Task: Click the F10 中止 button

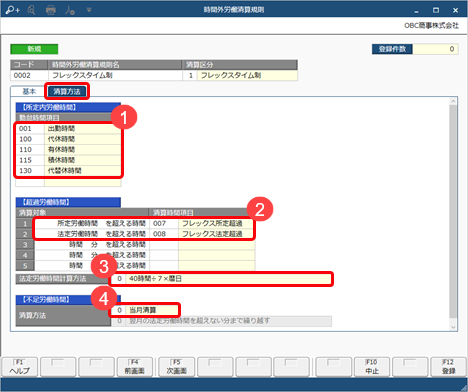Action: click(x=372, y=367)
